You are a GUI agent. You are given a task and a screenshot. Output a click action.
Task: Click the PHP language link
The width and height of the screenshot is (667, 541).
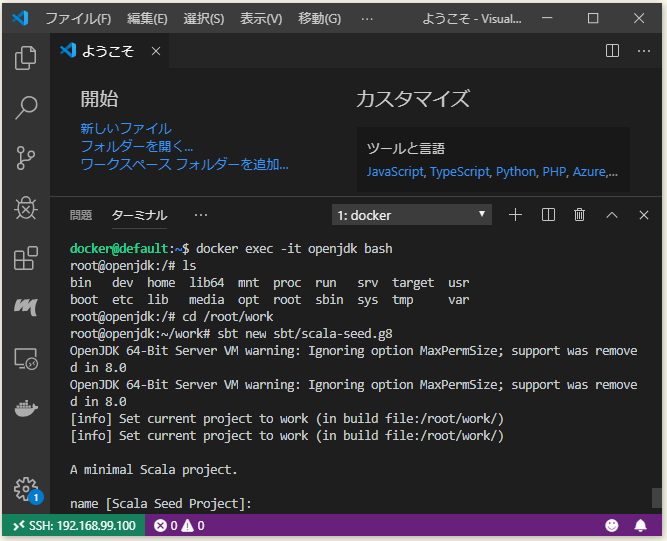click(x=554, y=172)
